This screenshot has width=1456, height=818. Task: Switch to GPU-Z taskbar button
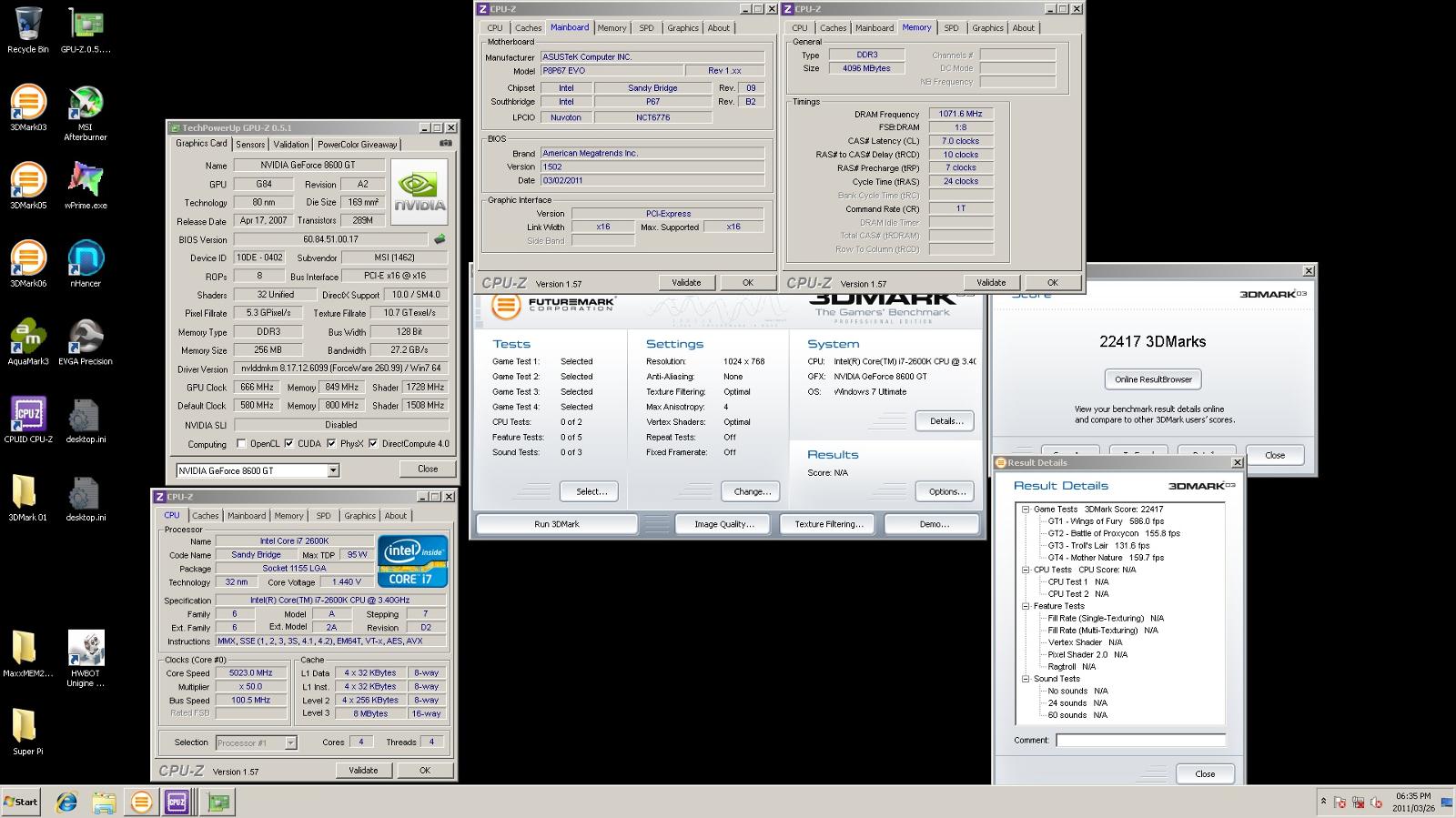218,802
